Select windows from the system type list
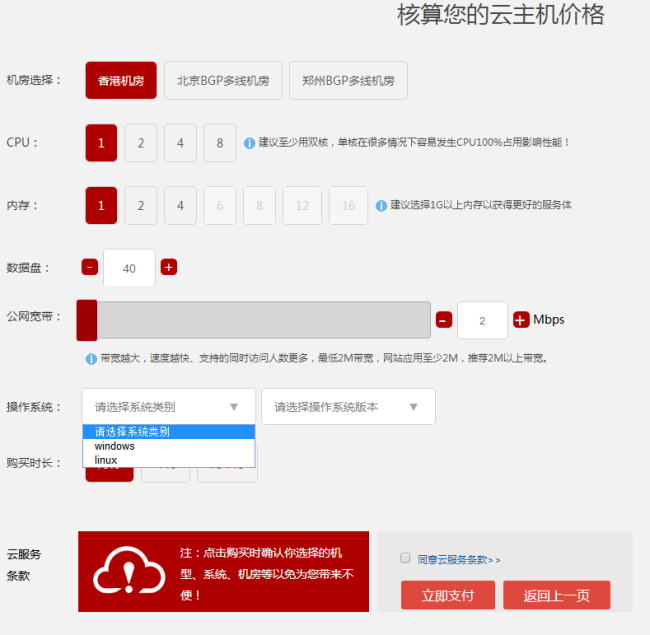The image size is (650, 635). coord(115,446)
